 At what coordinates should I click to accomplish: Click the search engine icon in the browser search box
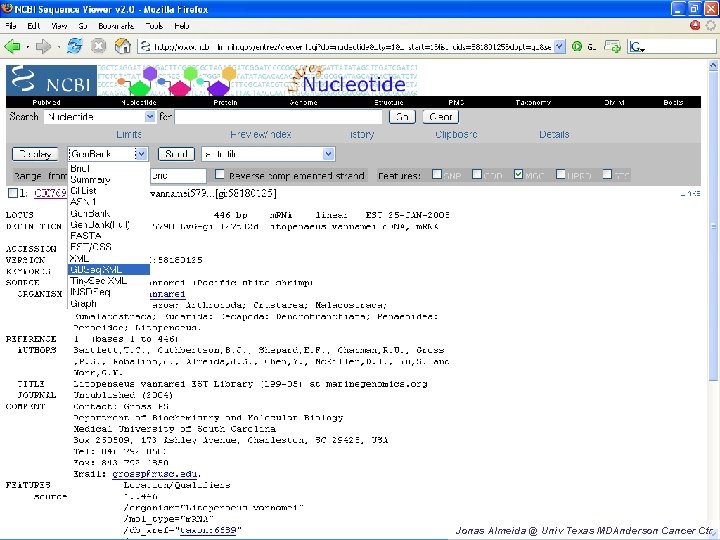(x=638, y=46)
